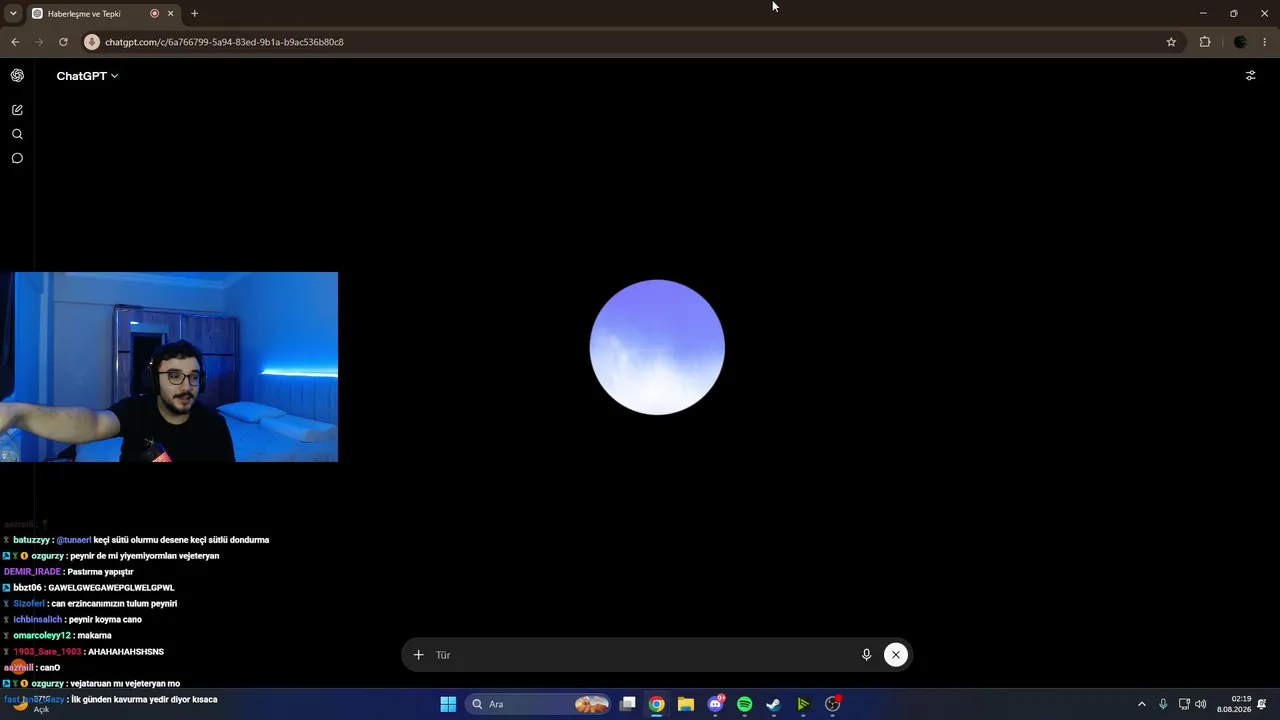Open the browser profile avatar
Viewport: 1280px width, 720px height.
pos(1240,42)
